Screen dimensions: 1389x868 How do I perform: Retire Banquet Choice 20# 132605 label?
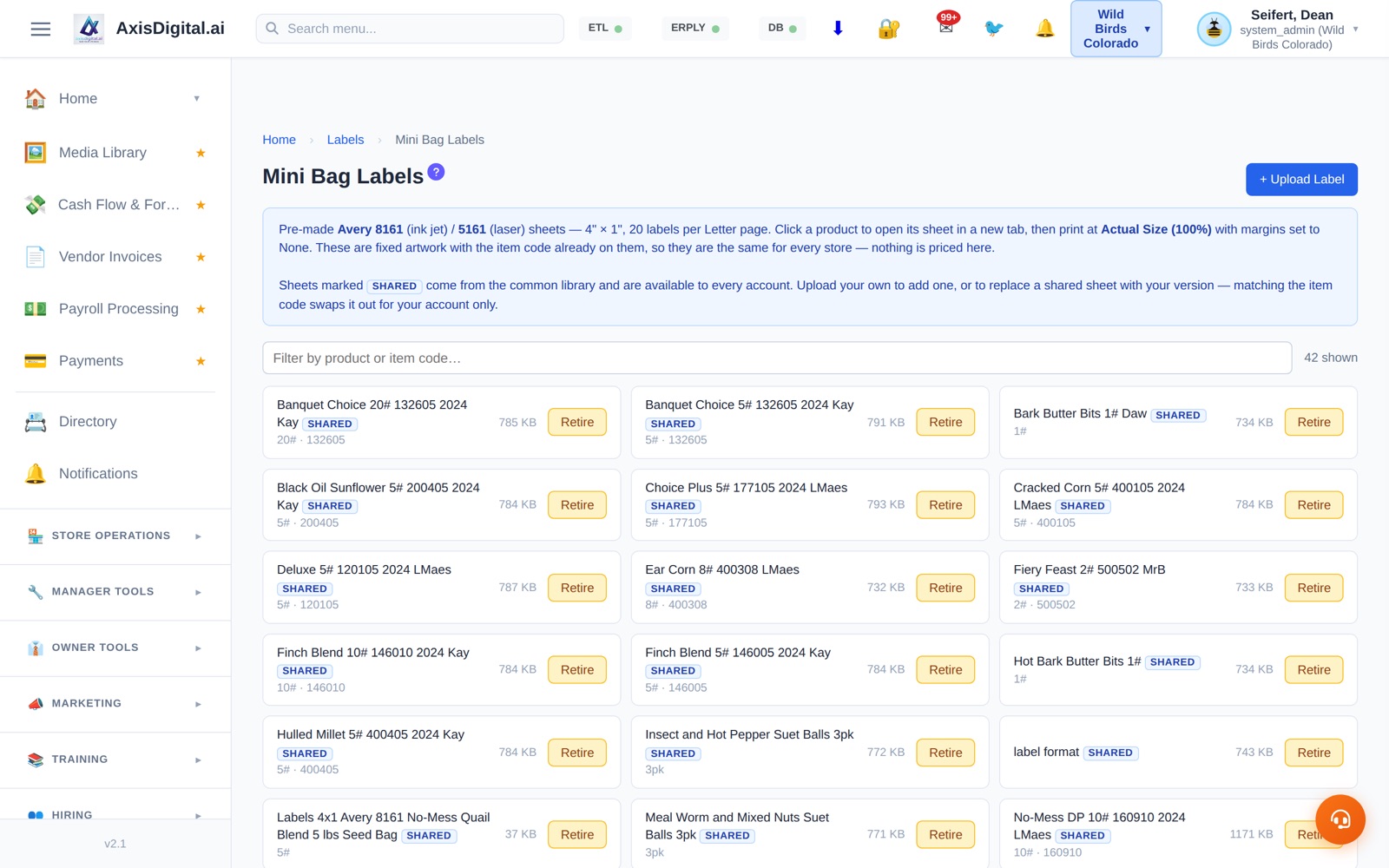577,423
